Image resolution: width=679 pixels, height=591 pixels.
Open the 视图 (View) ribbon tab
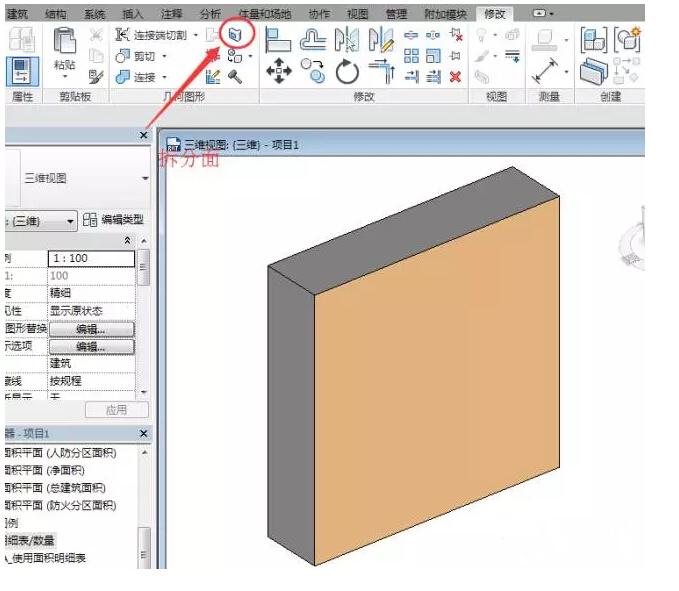[x=357, y=14]
